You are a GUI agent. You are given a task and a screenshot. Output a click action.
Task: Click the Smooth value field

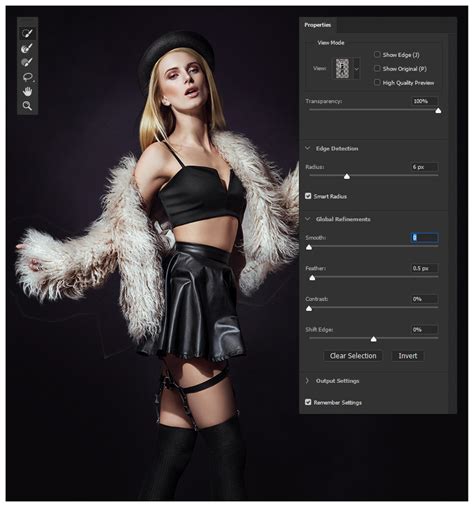click(x=425, y=237)
